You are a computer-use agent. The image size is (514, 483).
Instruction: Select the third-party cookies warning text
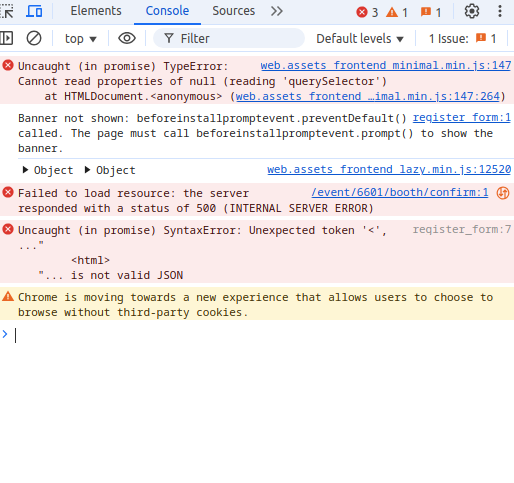click(256, 305)
